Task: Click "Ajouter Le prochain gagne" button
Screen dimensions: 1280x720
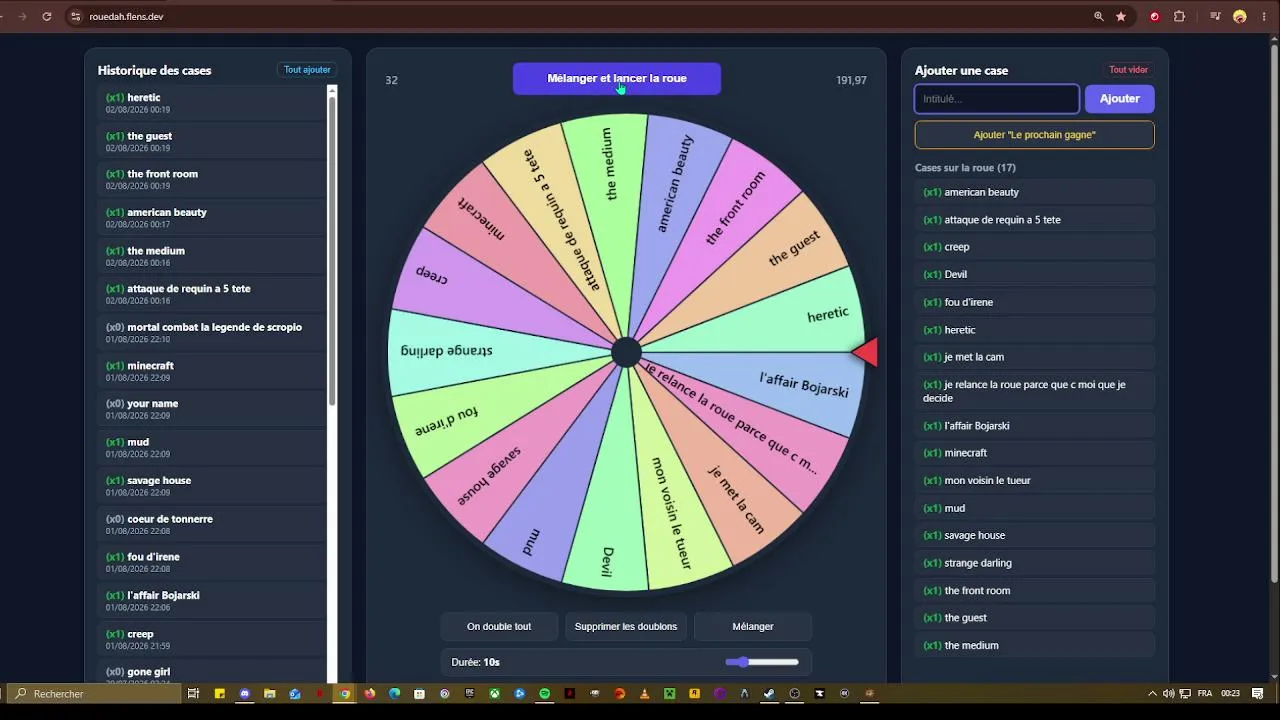Action: (1034, 135)
